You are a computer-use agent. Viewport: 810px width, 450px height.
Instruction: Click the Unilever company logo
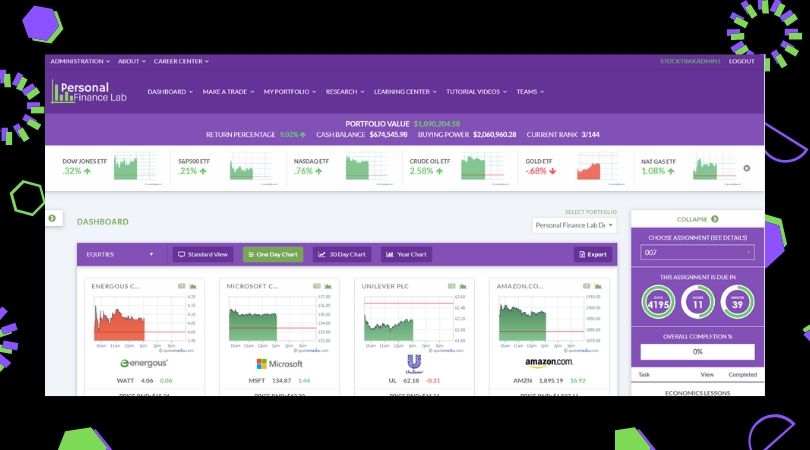(x=414, y=364)
